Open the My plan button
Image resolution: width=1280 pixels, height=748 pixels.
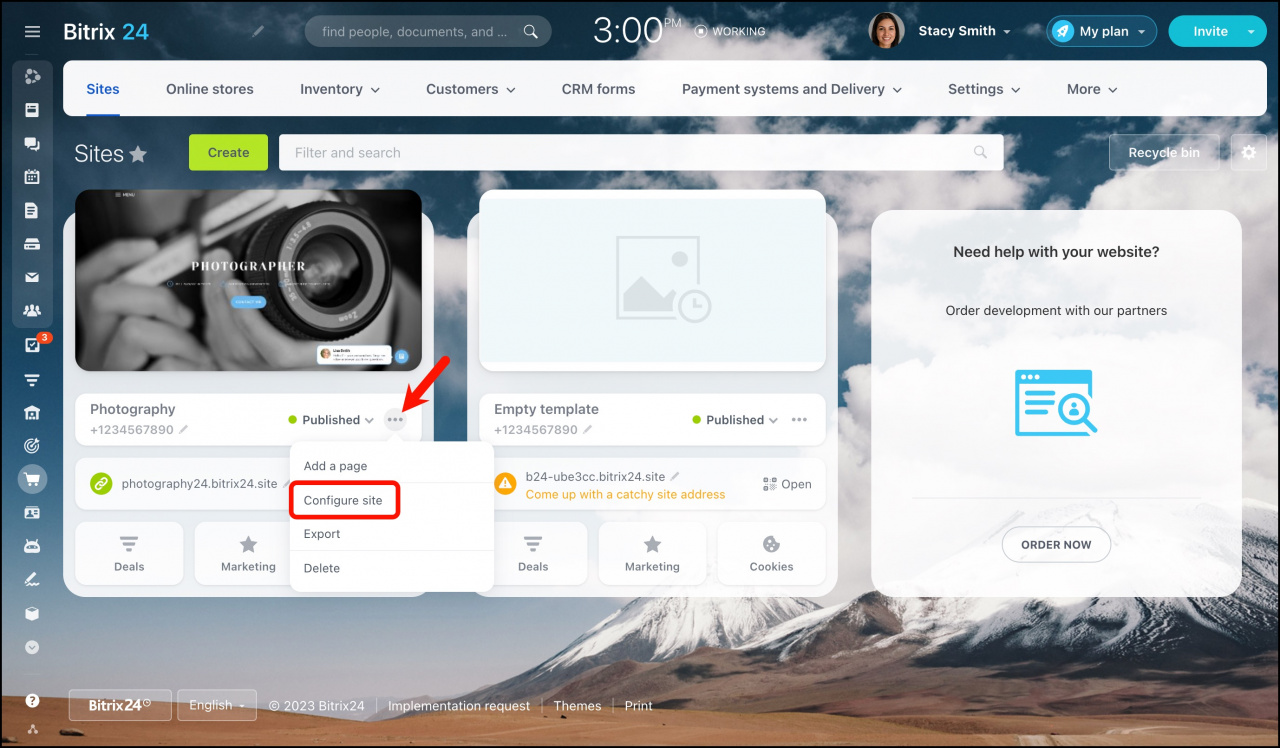click(x=1102, y=32)
